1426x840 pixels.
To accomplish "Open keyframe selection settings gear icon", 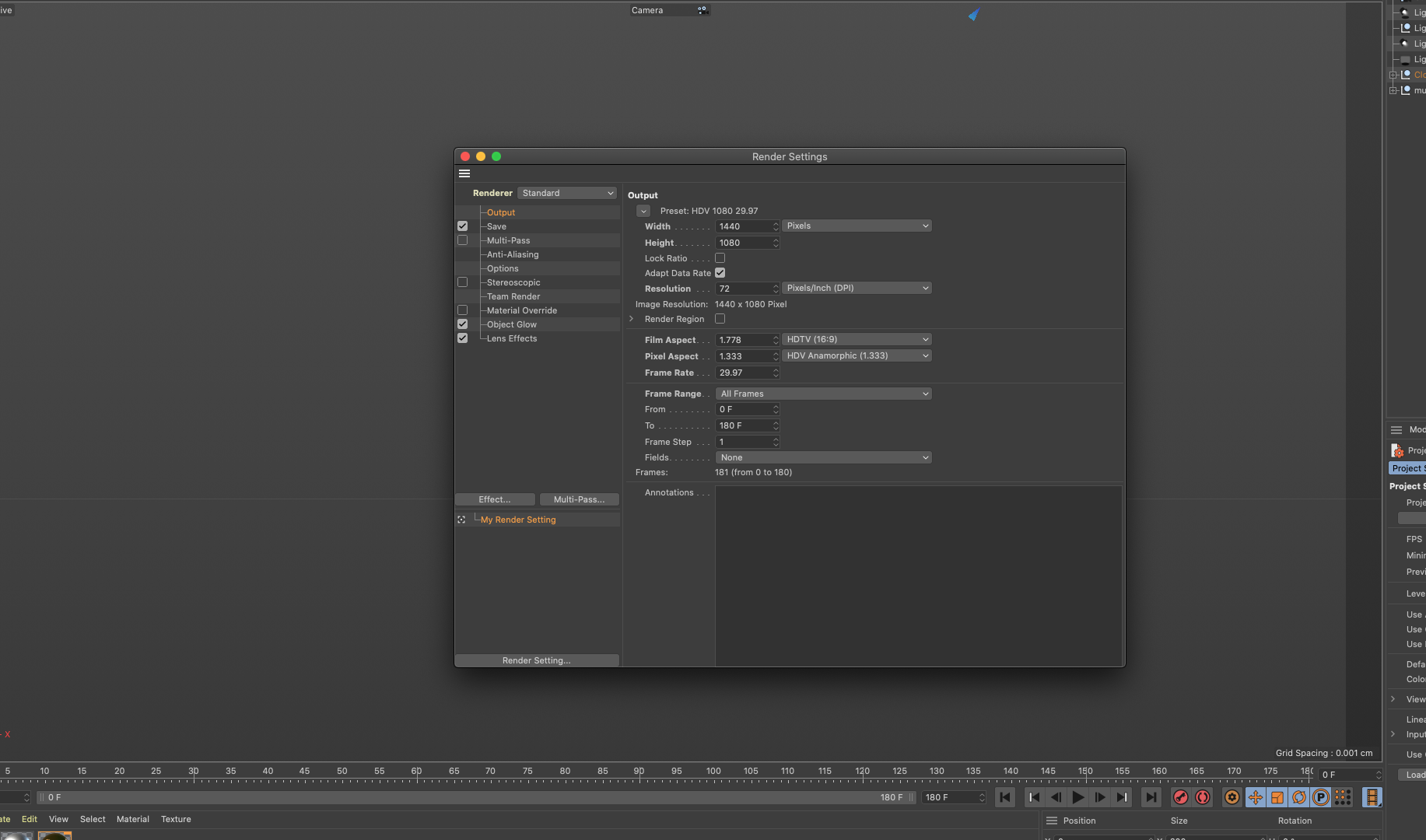I will tap(1232, 797).
